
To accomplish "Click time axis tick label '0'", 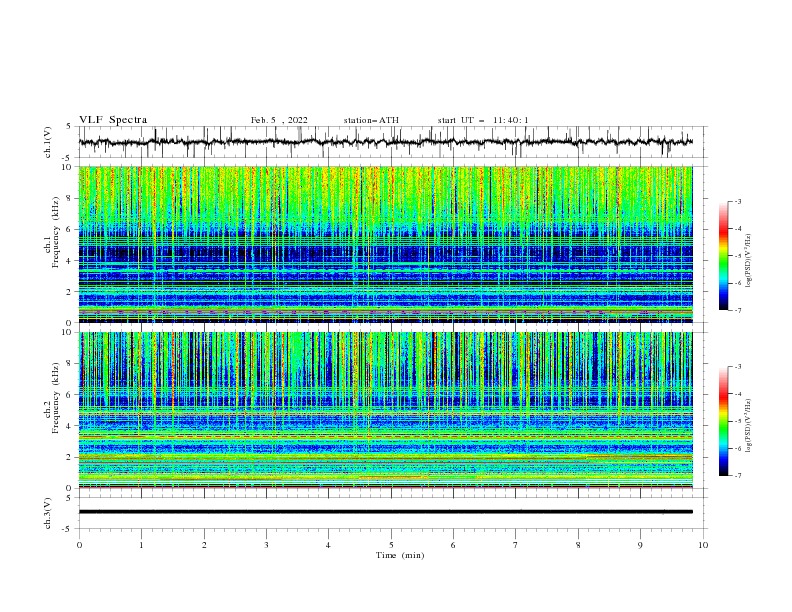I will [79, 545].
